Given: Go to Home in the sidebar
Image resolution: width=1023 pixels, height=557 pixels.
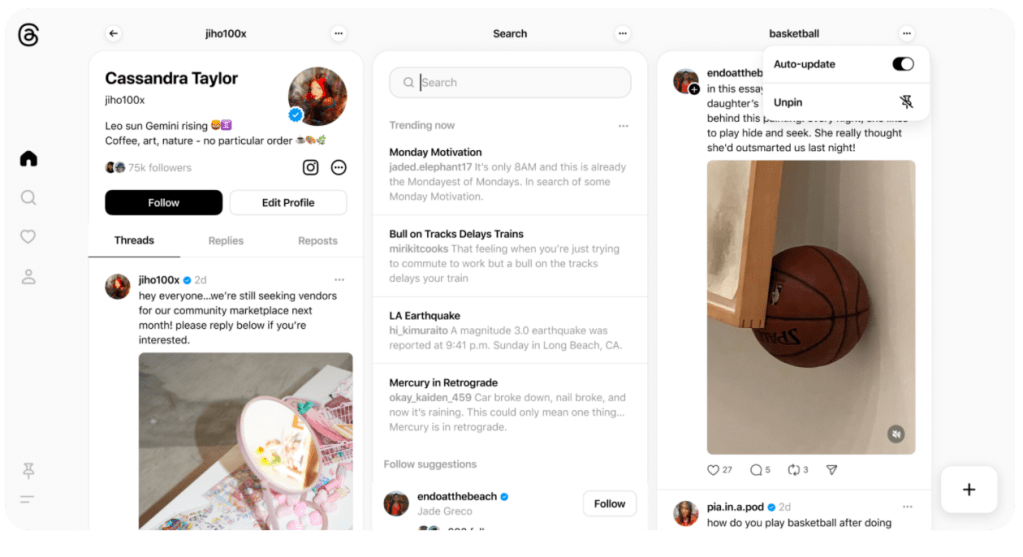Looking at the screenshot, I should [29, 158].
